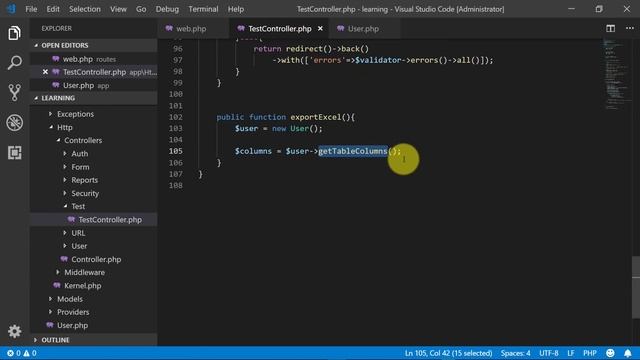The width and height of the screenshot is (640, 360).
Task: Expand the Middleware folder
Action: 84,272
